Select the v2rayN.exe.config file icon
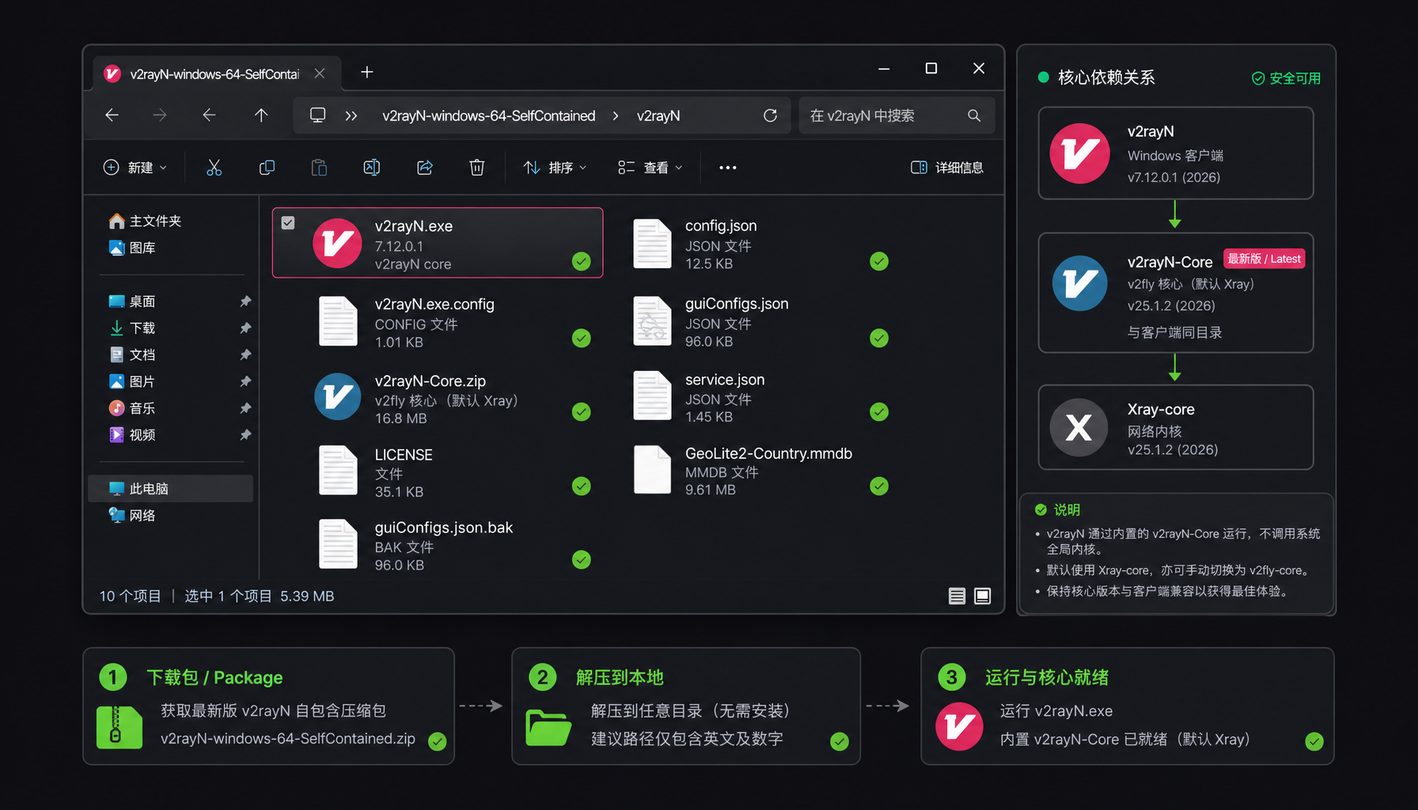Screen dimensions: 1418x810 tap(338, 321)
